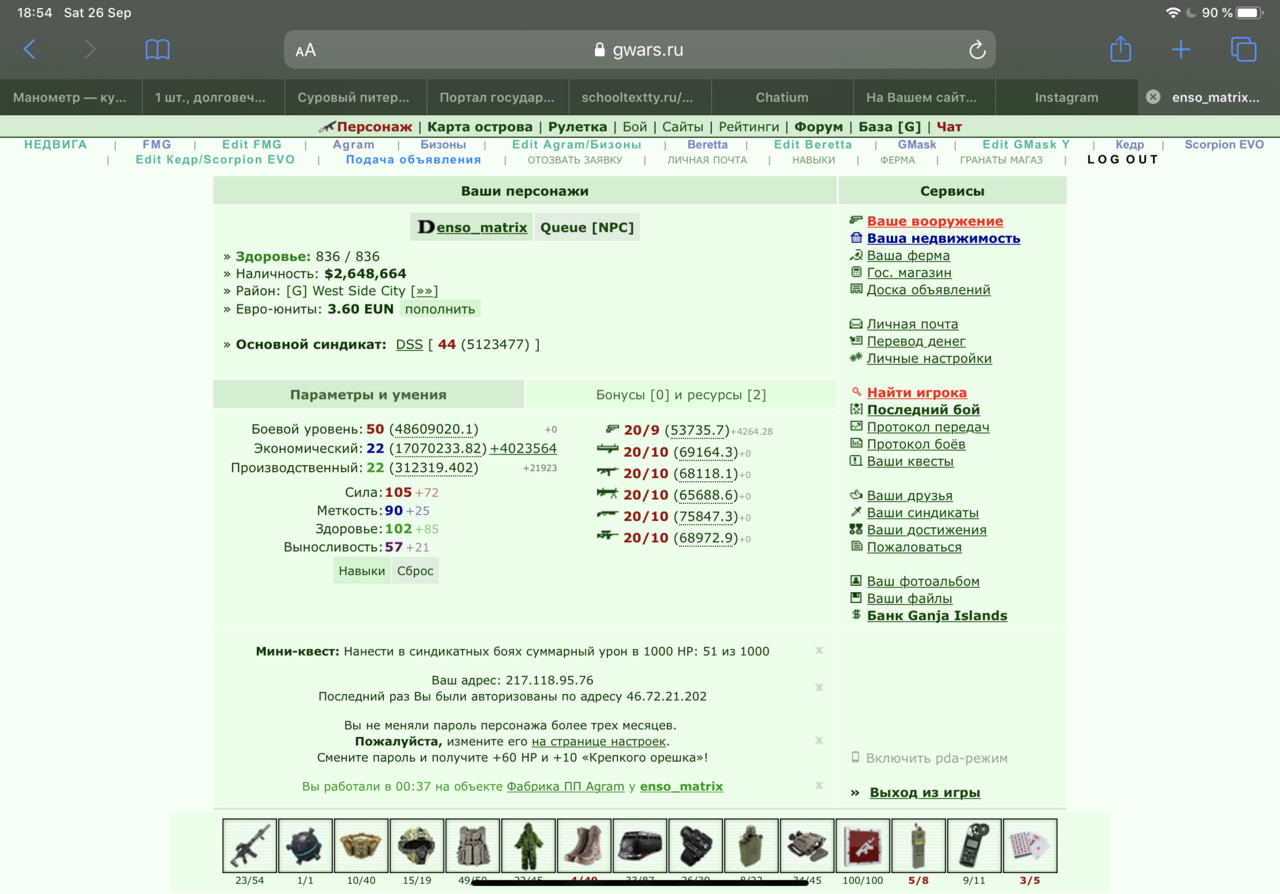Select the radio item 5/8
The height and width of the screenshot is (894, 1280).
click(x=918, y=846)
